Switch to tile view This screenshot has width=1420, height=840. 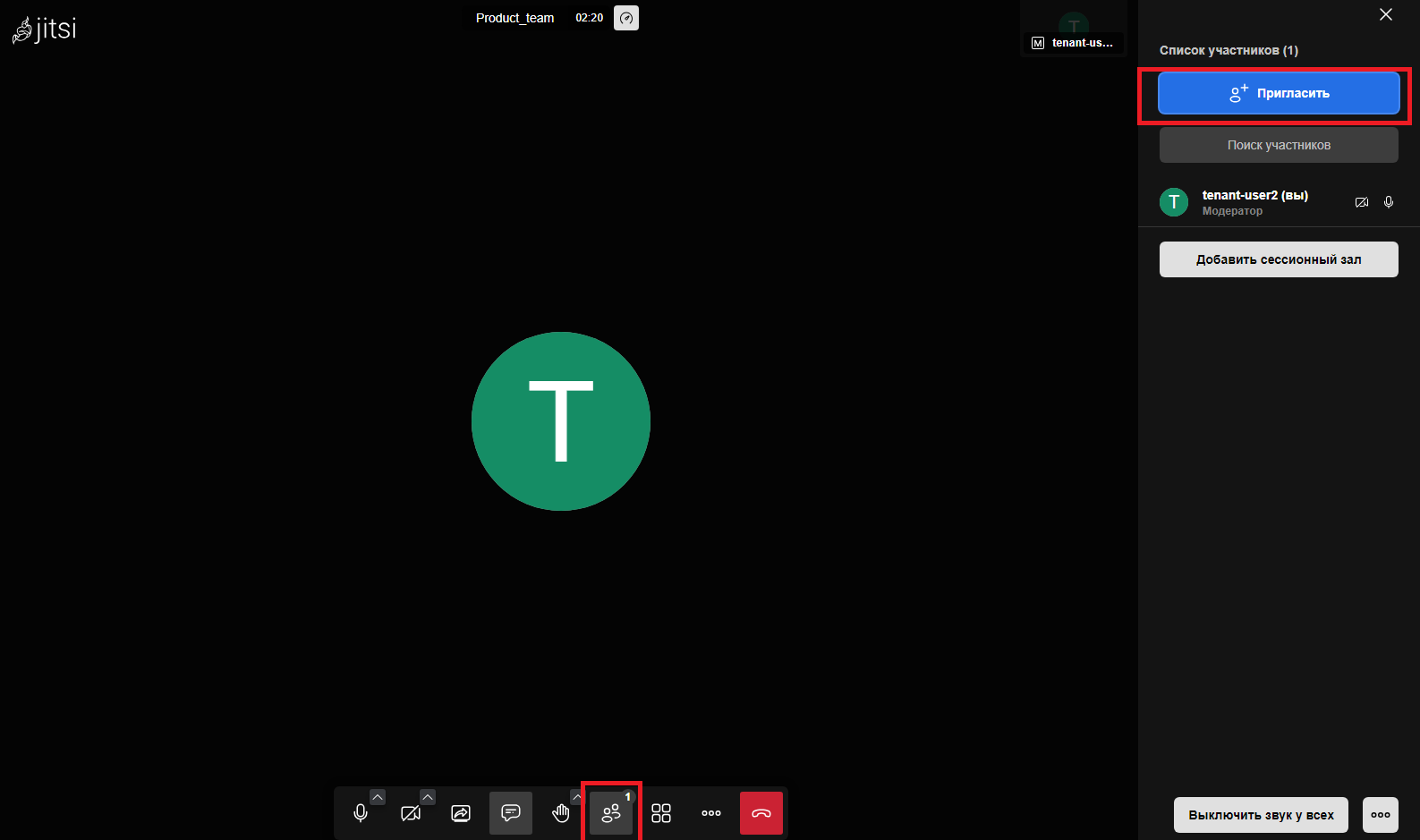click(x=661, y=813)
